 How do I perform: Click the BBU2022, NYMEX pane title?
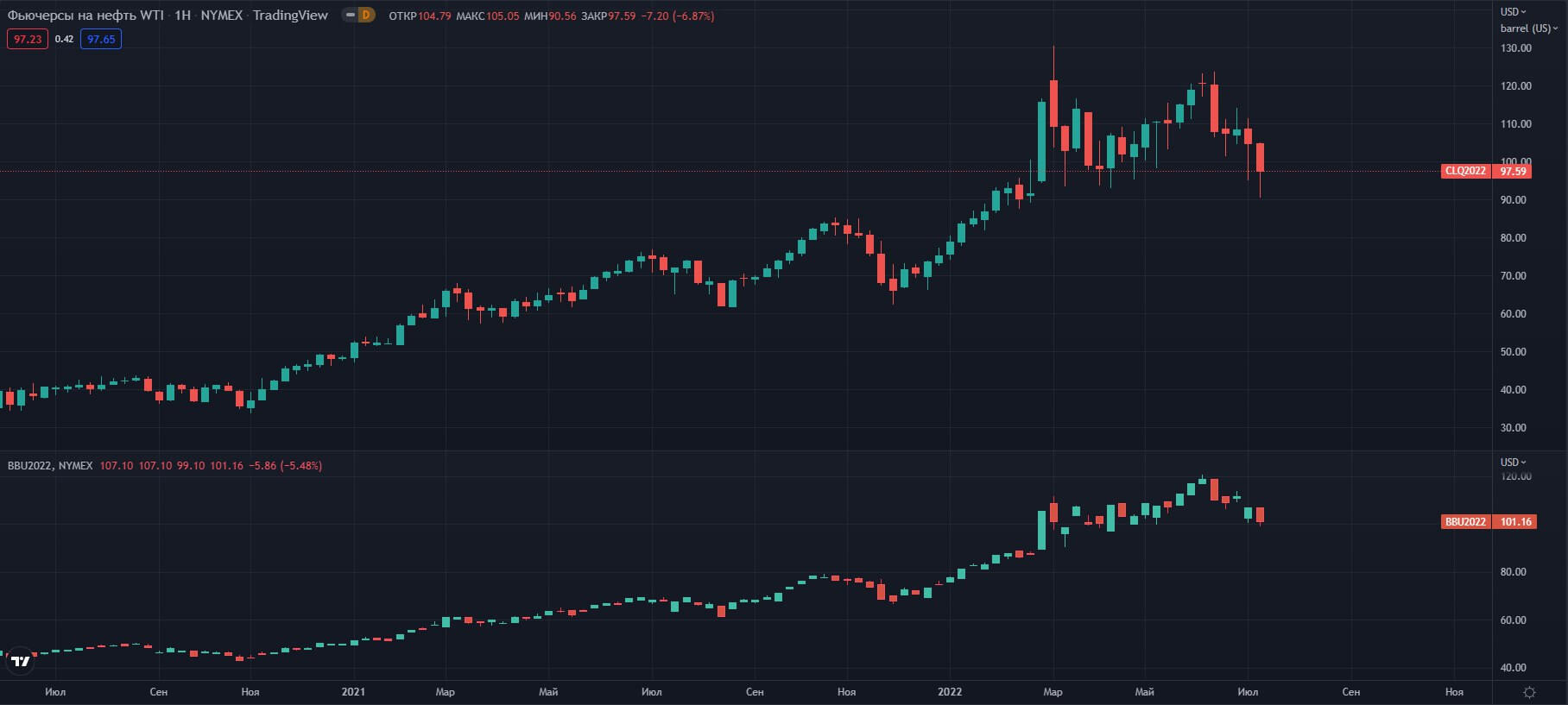tap(50, 466)
